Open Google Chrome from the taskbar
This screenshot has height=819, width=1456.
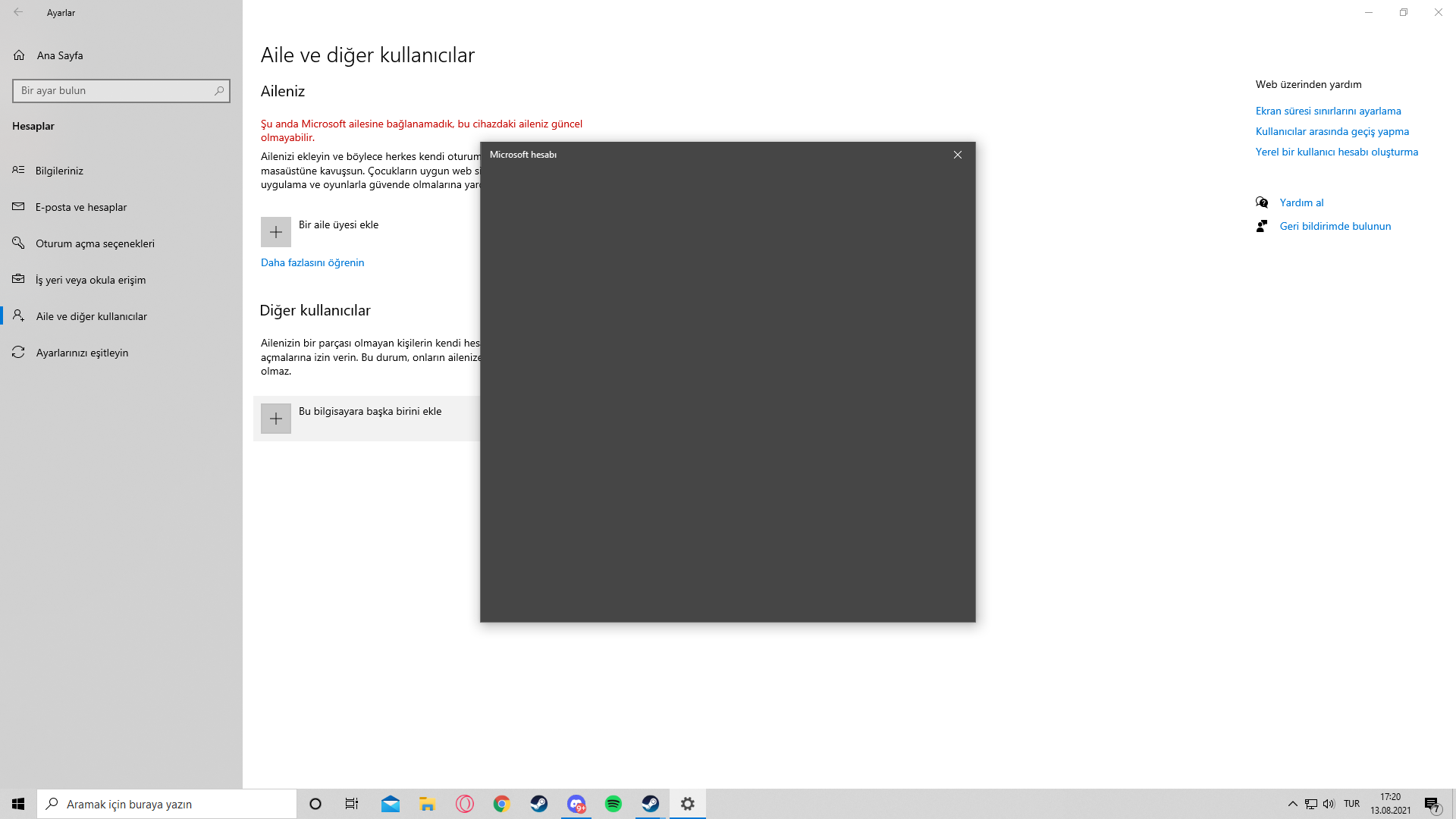pyautogui.click(x=502, y=804)
